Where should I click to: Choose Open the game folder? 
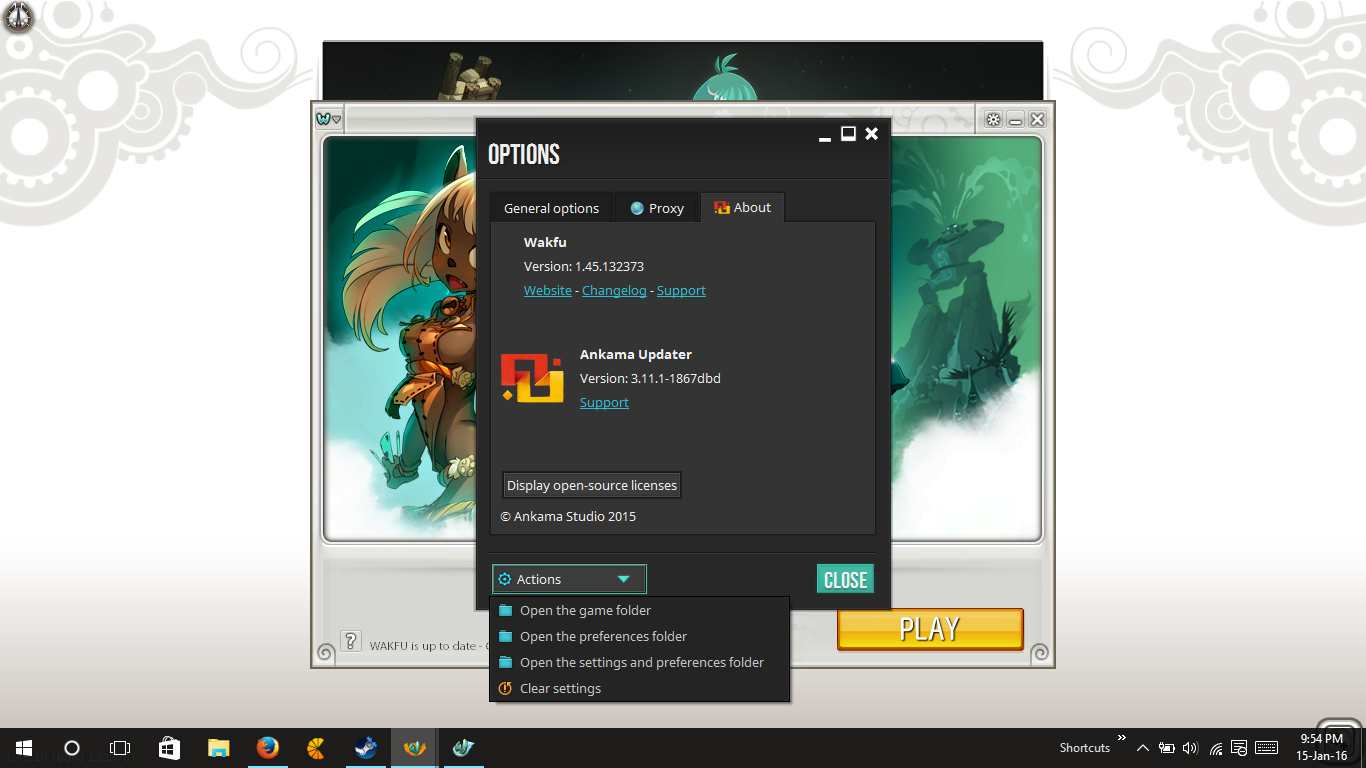[639, 610]
